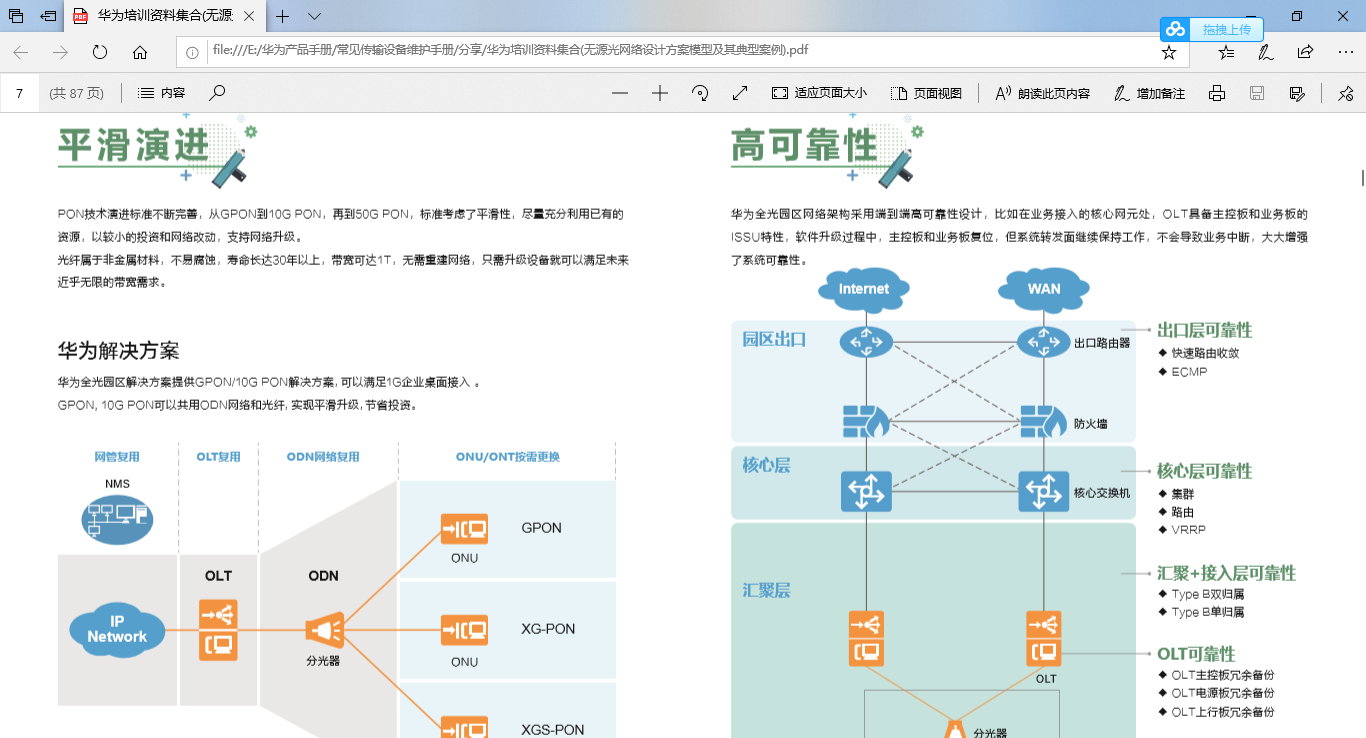Click the IP Network cloud
1366x738 pixels.
tap(117, 630)
